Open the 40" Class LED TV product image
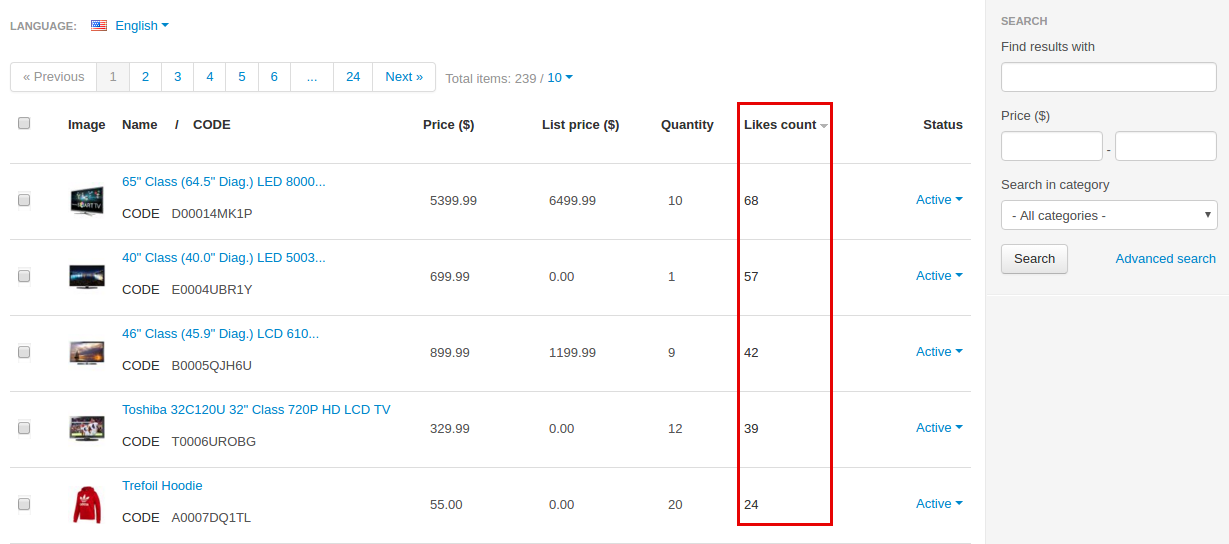The height and width of the screenshot is (544, 1229). 87,277
